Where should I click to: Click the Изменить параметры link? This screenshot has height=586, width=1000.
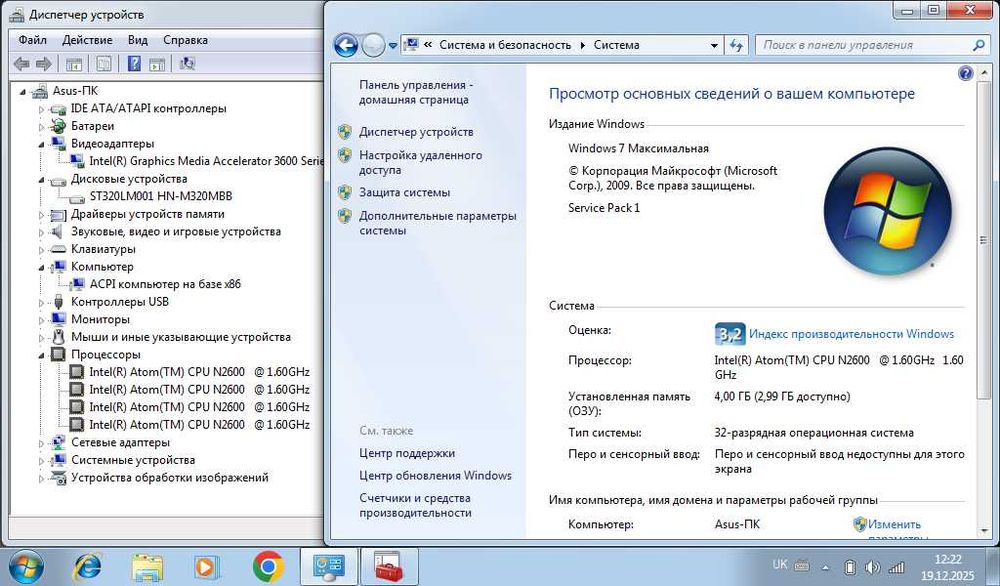click(x=894, y=528)
